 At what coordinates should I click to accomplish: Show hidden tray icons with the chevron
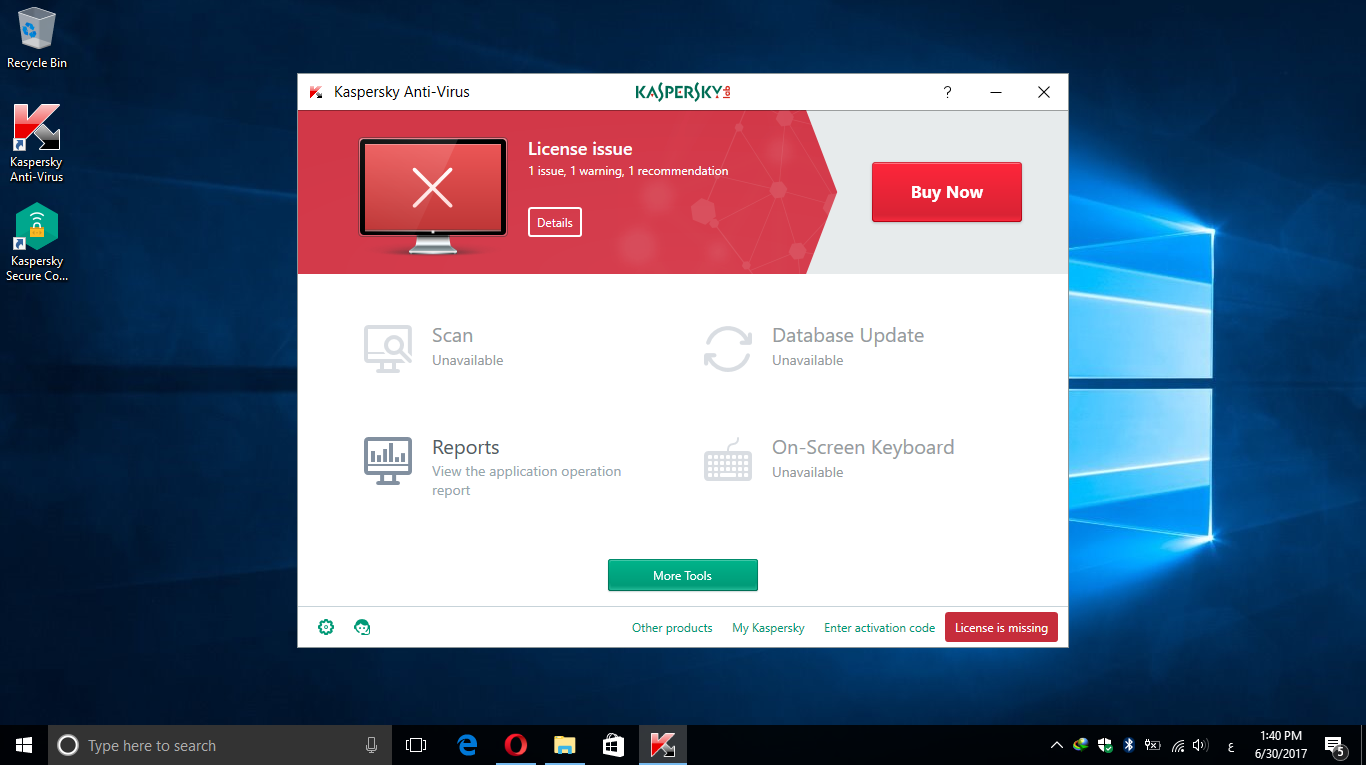coord(1057,745)
